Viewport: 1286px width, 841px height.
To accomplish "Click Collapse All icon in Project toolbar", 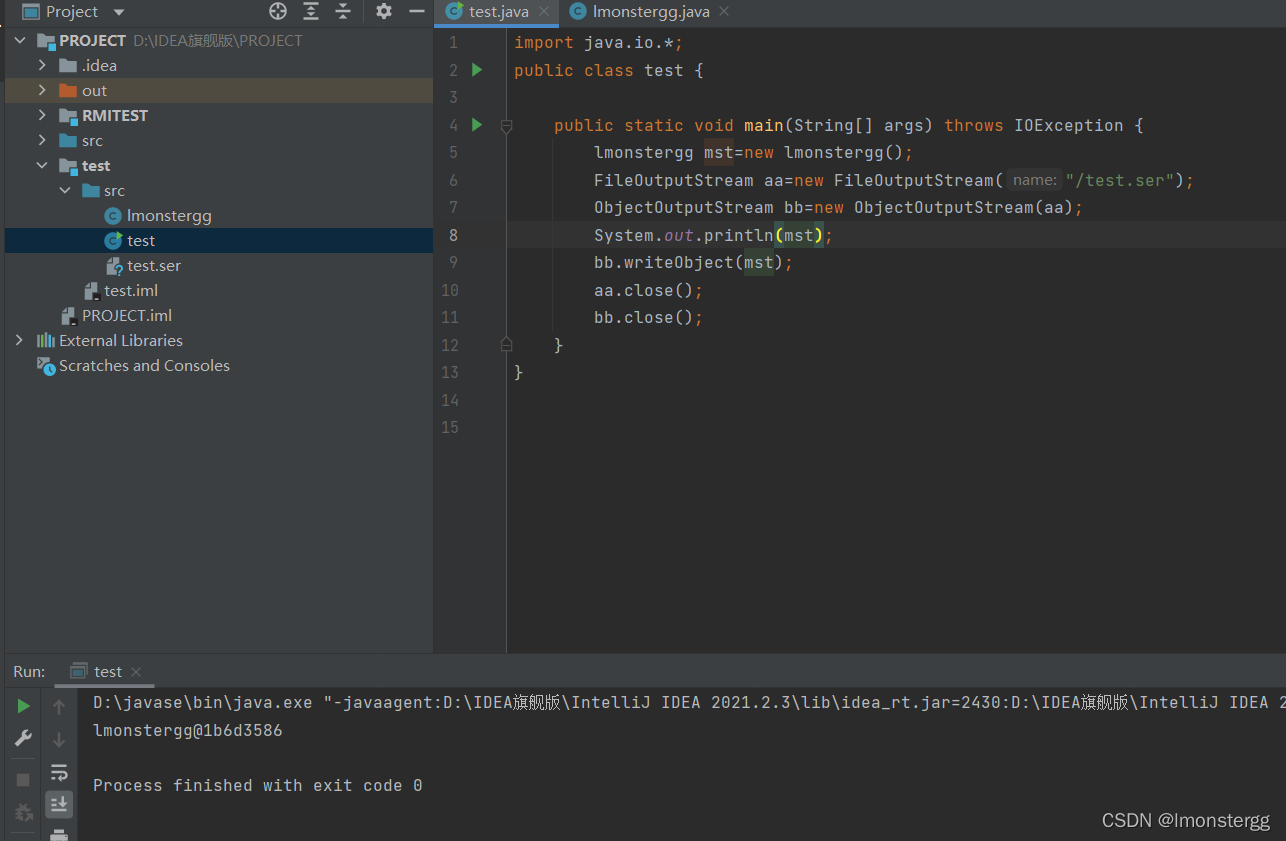I will click(x=343, y=12).
